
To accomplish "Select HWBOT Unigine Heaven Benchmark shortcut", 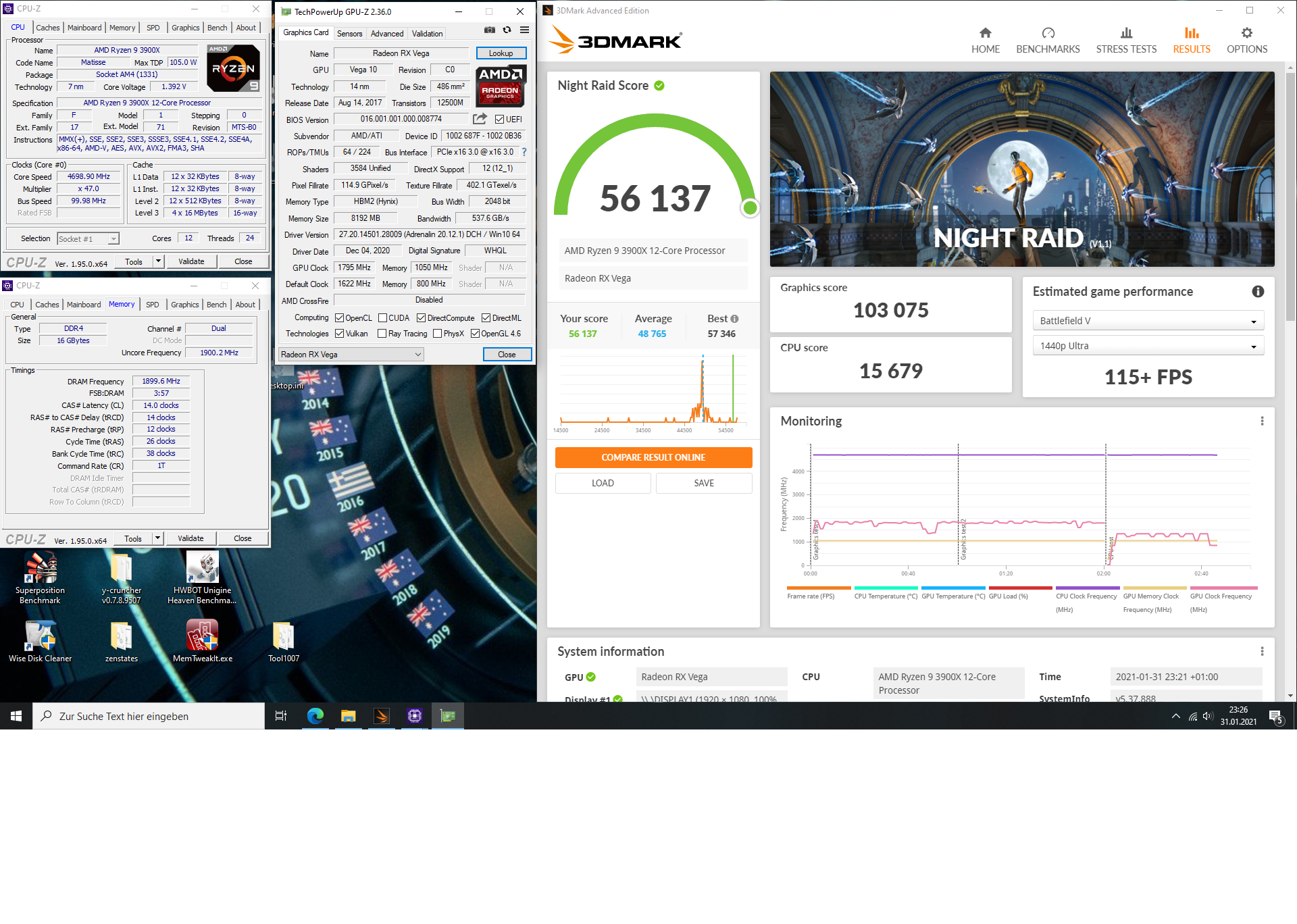I will (202, 577).
